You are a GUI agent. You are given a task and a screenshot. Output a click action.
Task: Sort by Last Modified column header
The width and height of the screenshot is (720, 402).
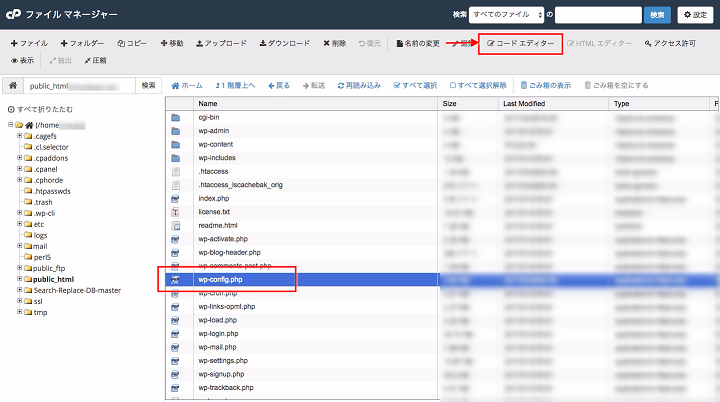coord(553,104)
